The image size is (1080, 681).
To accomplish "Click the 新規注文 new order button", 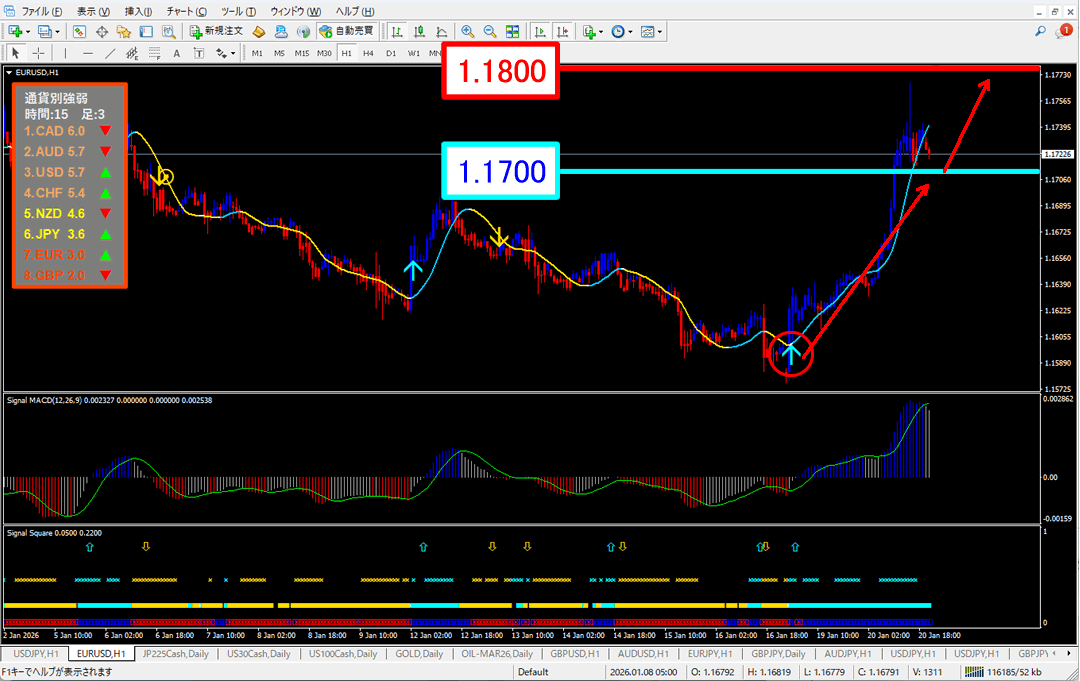I will (217, 32).
